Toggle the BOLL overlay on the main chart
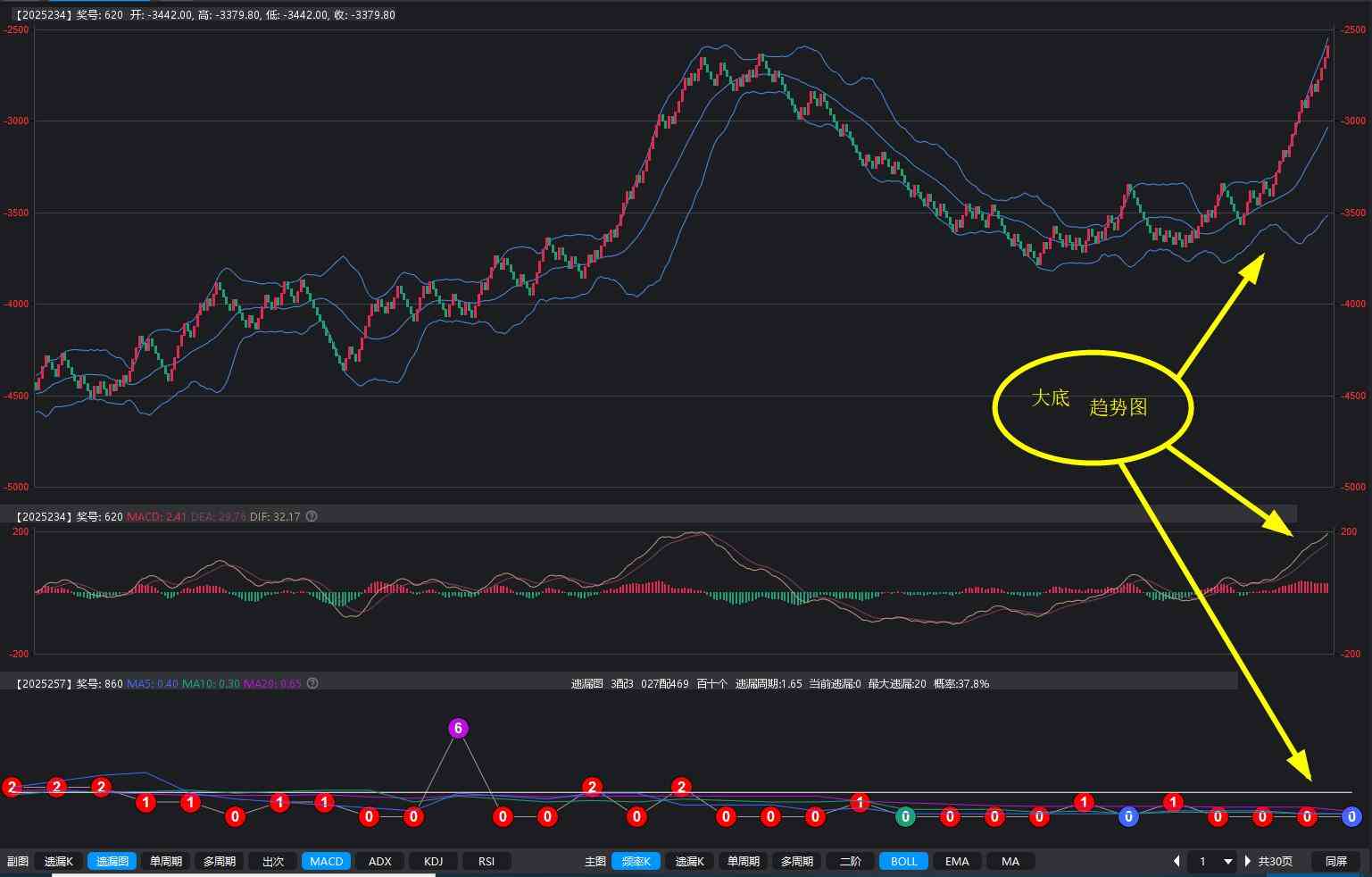The image size is (1372, 877). pyautogui.click(x=903, y=861)
